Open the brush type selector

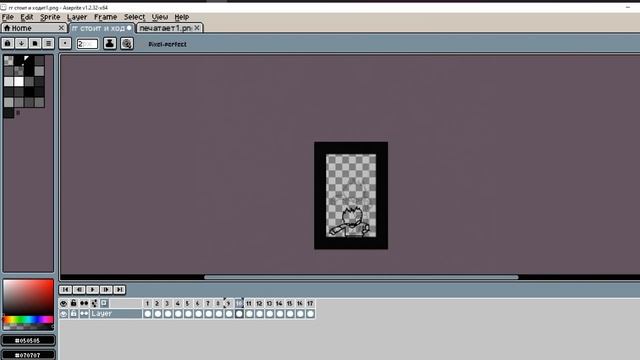[65, 43]
